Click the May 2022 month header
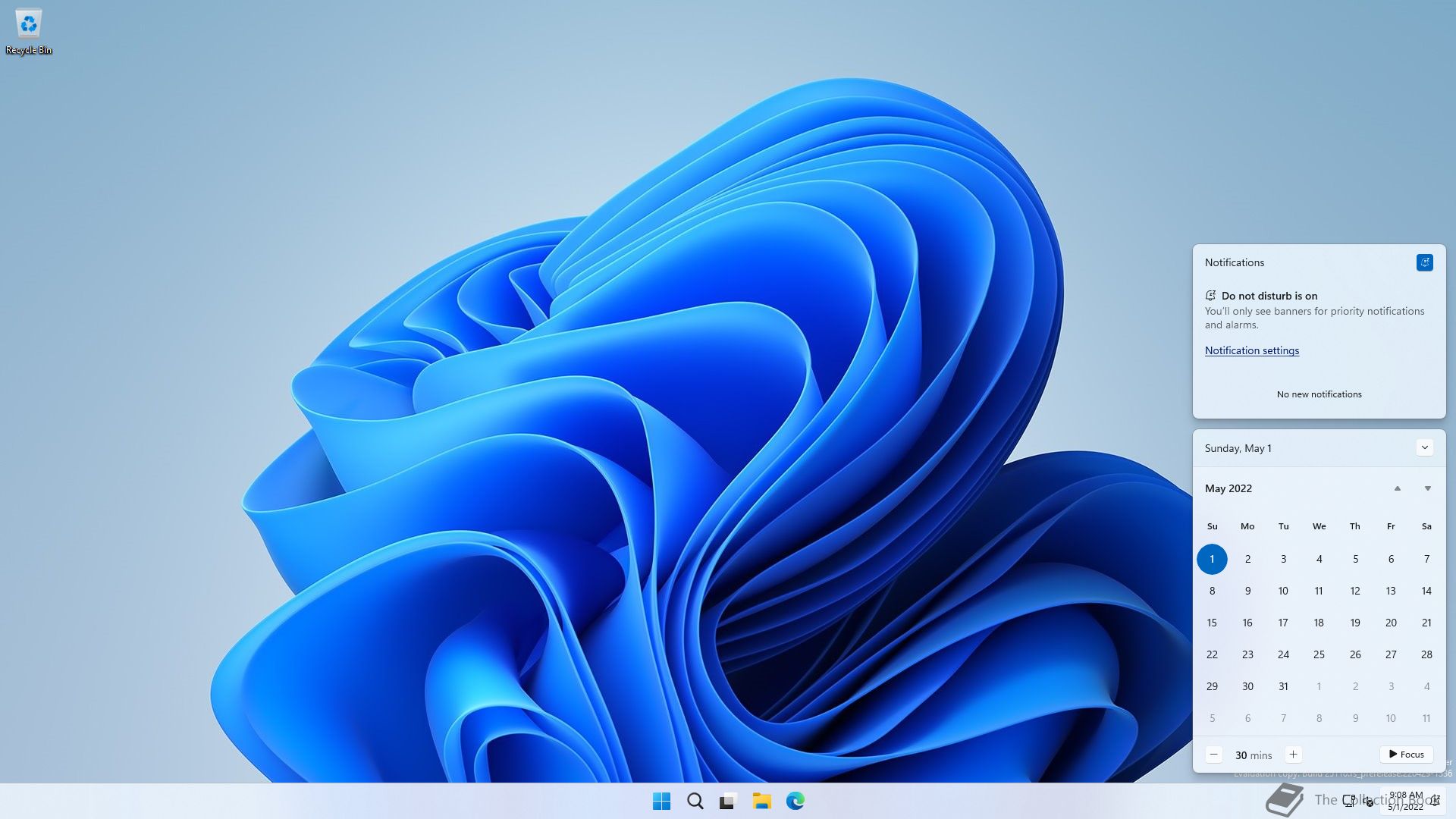The image size is (1456, 819). coord(1228,488)
